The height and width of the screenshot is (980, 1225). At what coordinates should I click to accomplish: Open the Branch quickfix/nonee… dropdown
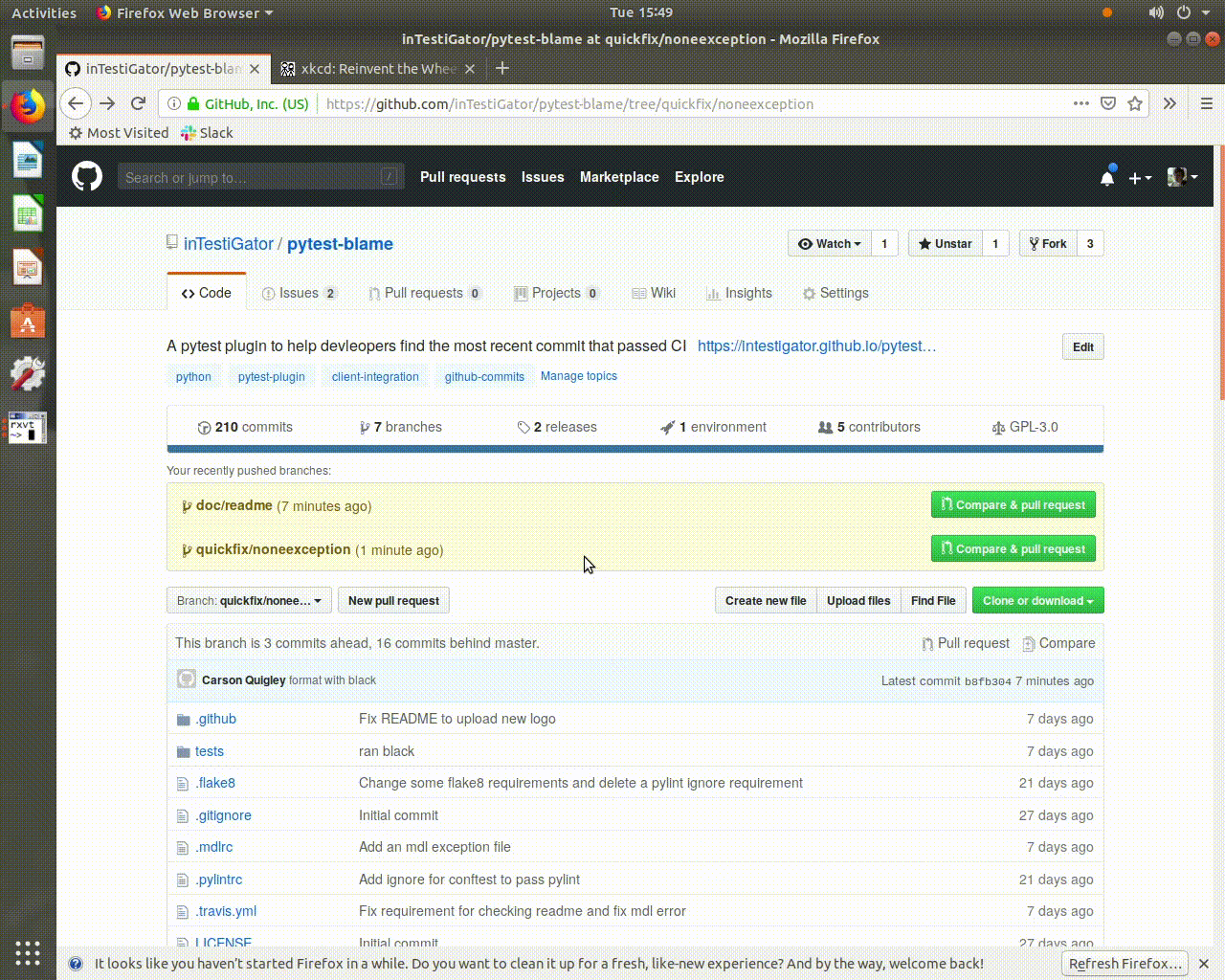pos(249,601)
